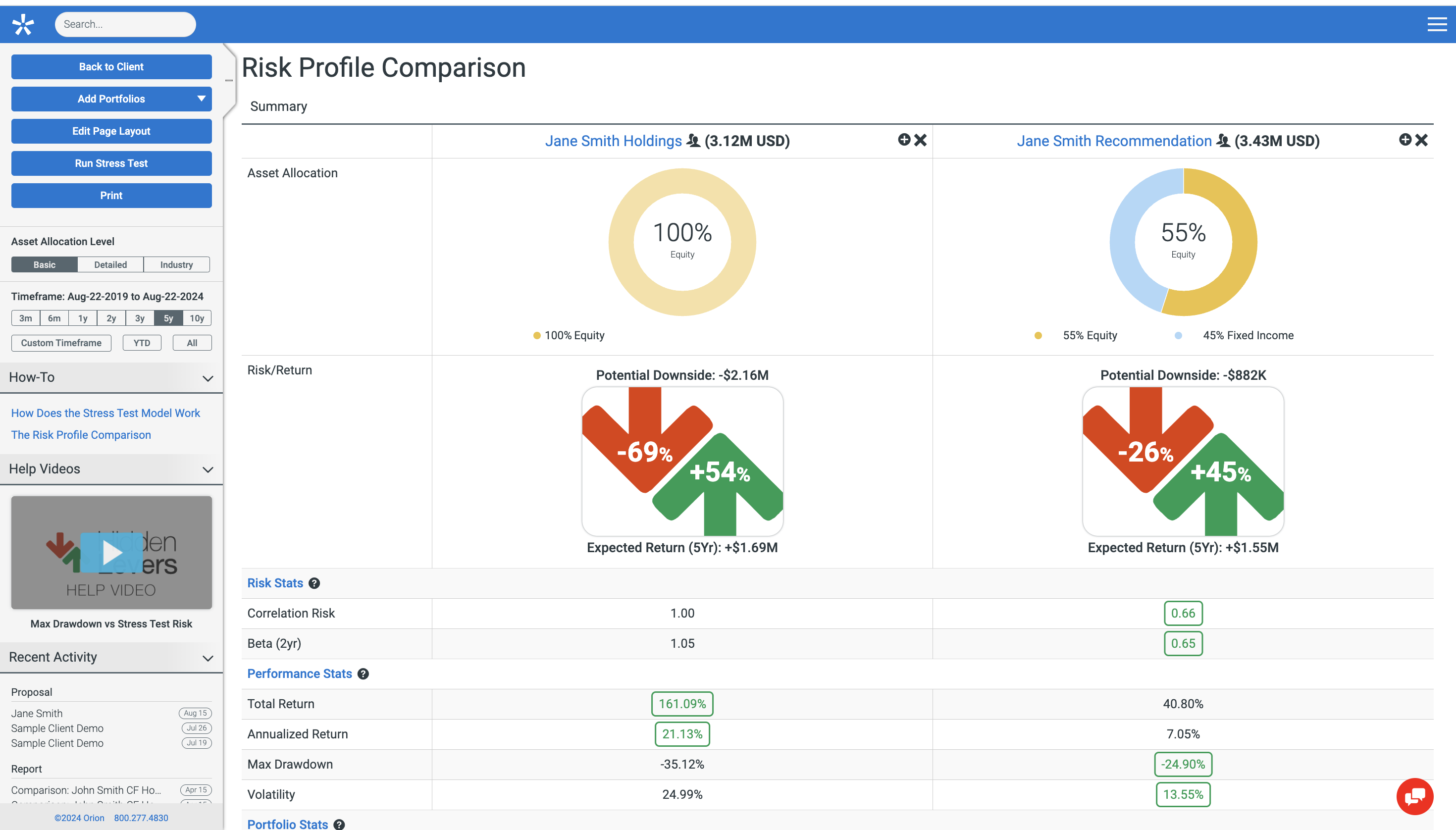Open the Performance Stats link
Image resolution: width=1456 pixels, height=830 pixels.
(x=300, y=674)
